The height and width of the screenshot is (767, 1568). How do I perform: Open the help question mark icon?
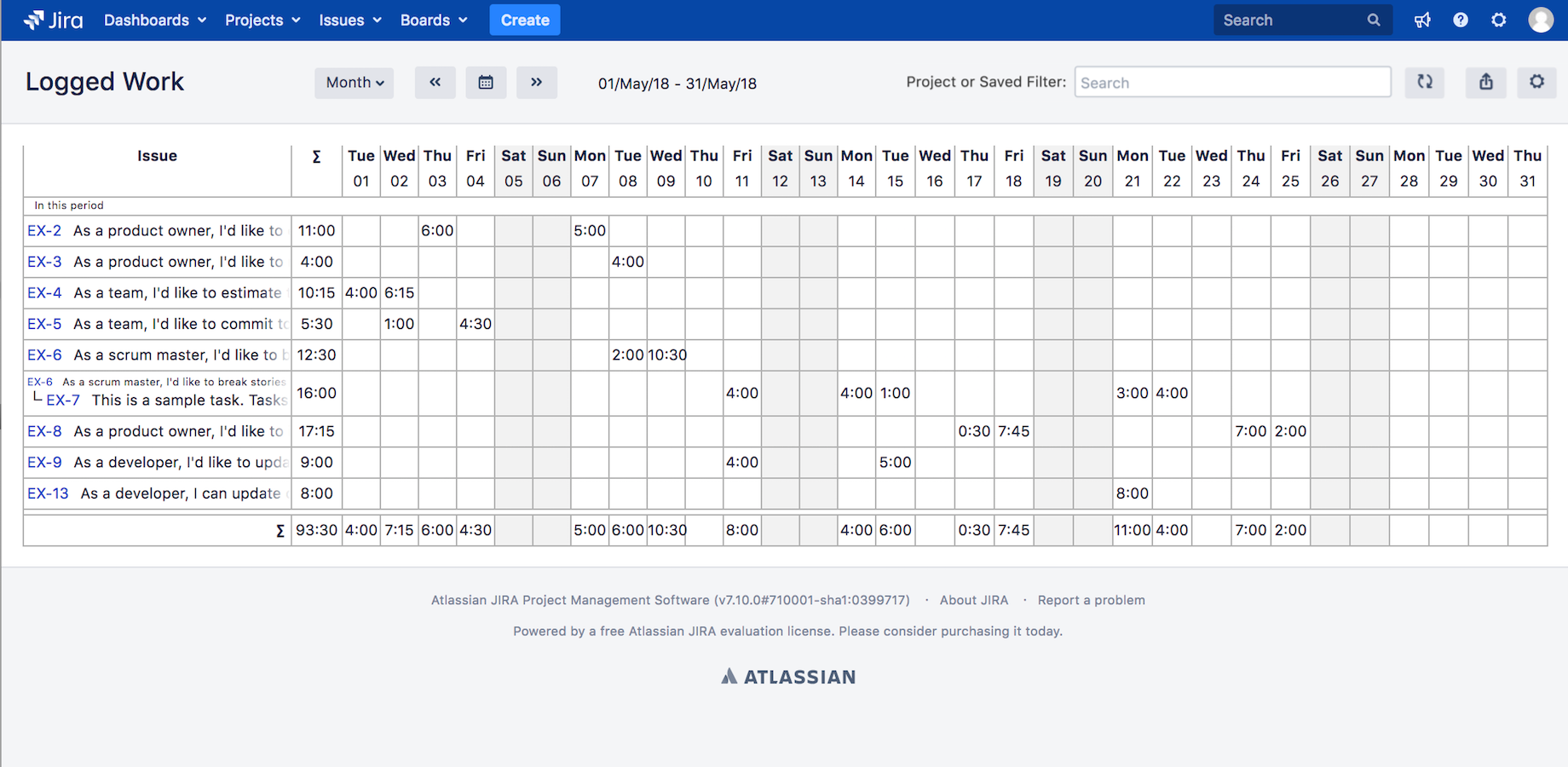click(1461, 20)
